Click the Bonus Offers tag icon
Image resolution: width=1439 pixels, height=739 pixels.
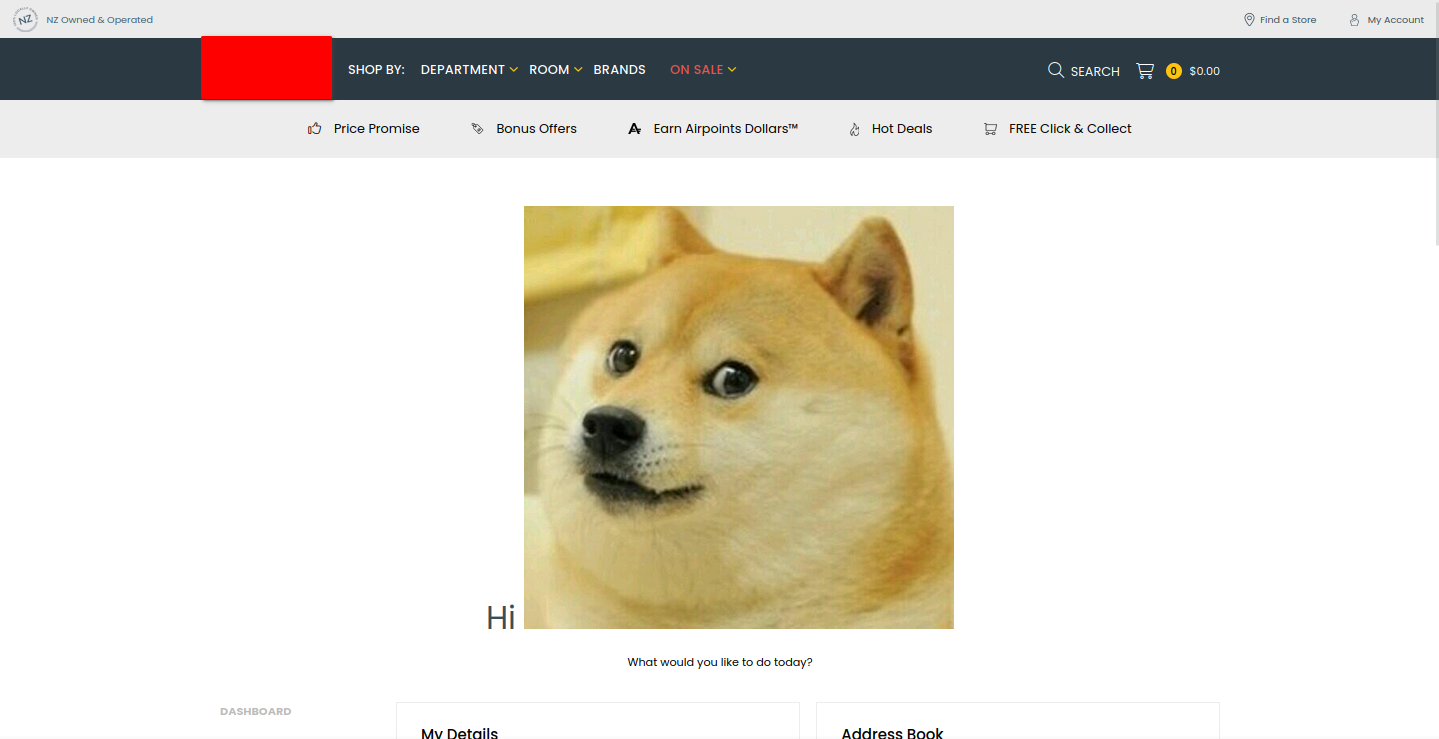click(477, 129)
